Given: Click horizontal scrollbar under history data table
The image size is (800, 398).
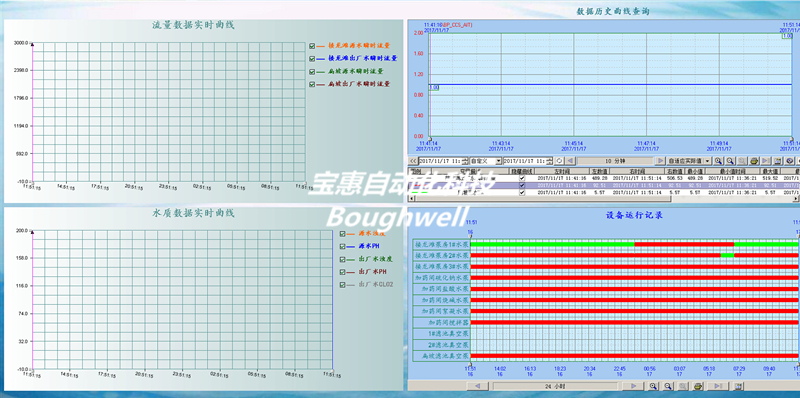Looking at the screenshot, I should tap(604, 199).
